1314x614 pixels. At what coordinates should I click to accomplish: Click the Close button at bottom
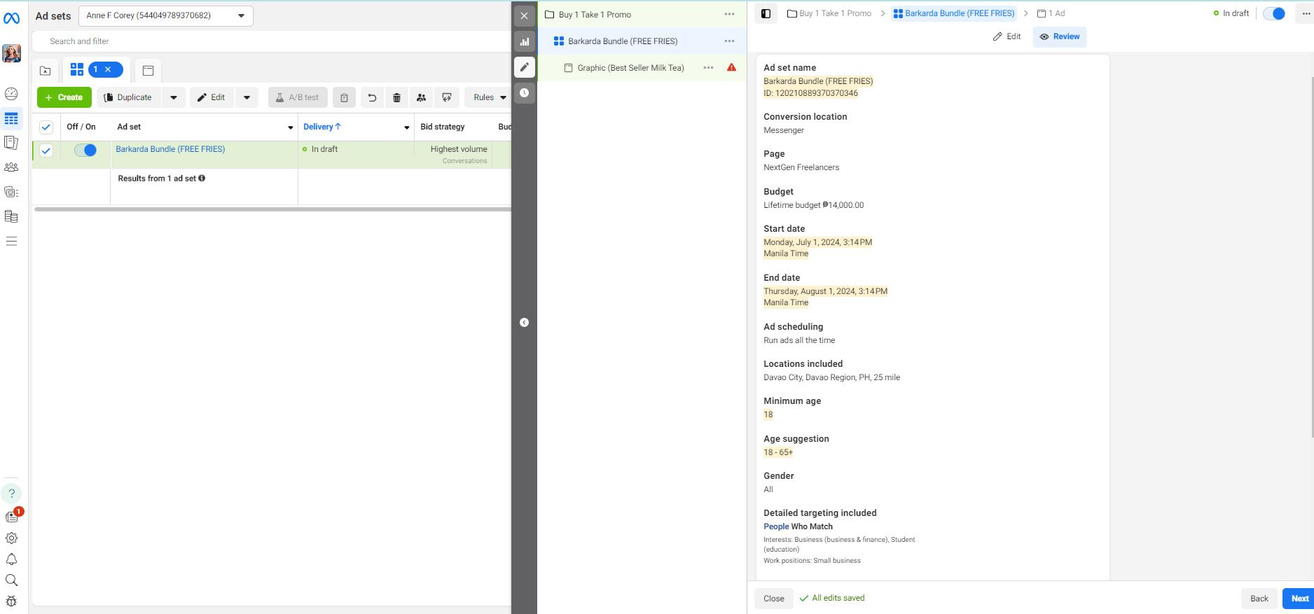[x=774, y=598]
